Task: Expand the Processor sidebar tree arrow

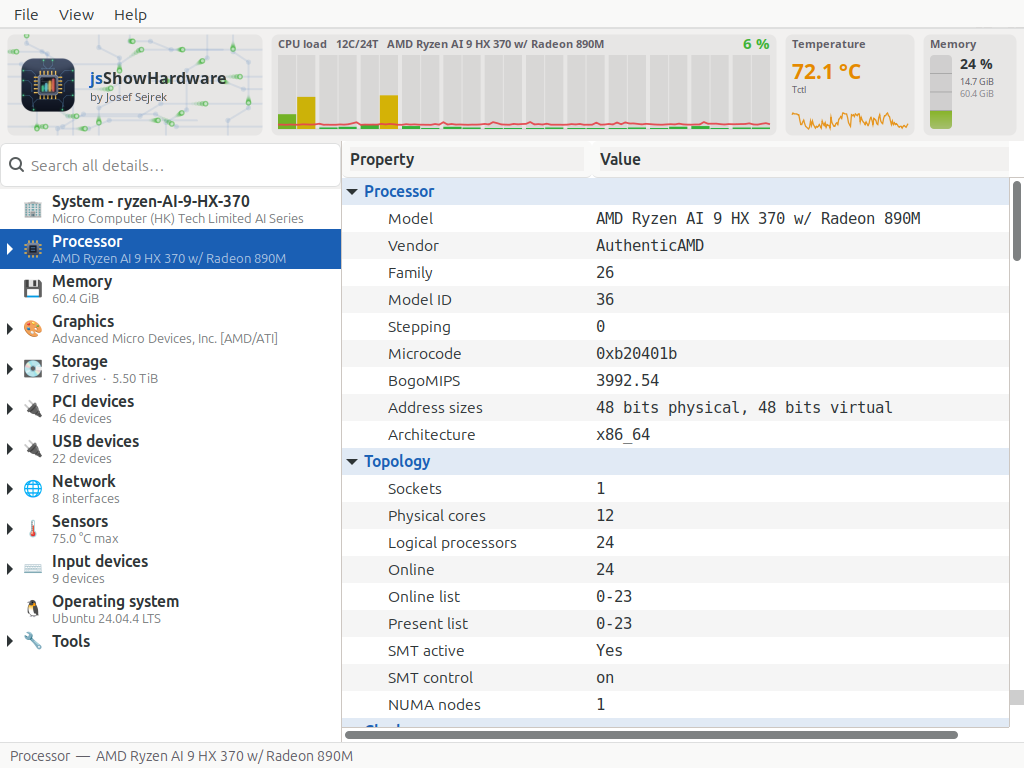Action: pos(10,249)
